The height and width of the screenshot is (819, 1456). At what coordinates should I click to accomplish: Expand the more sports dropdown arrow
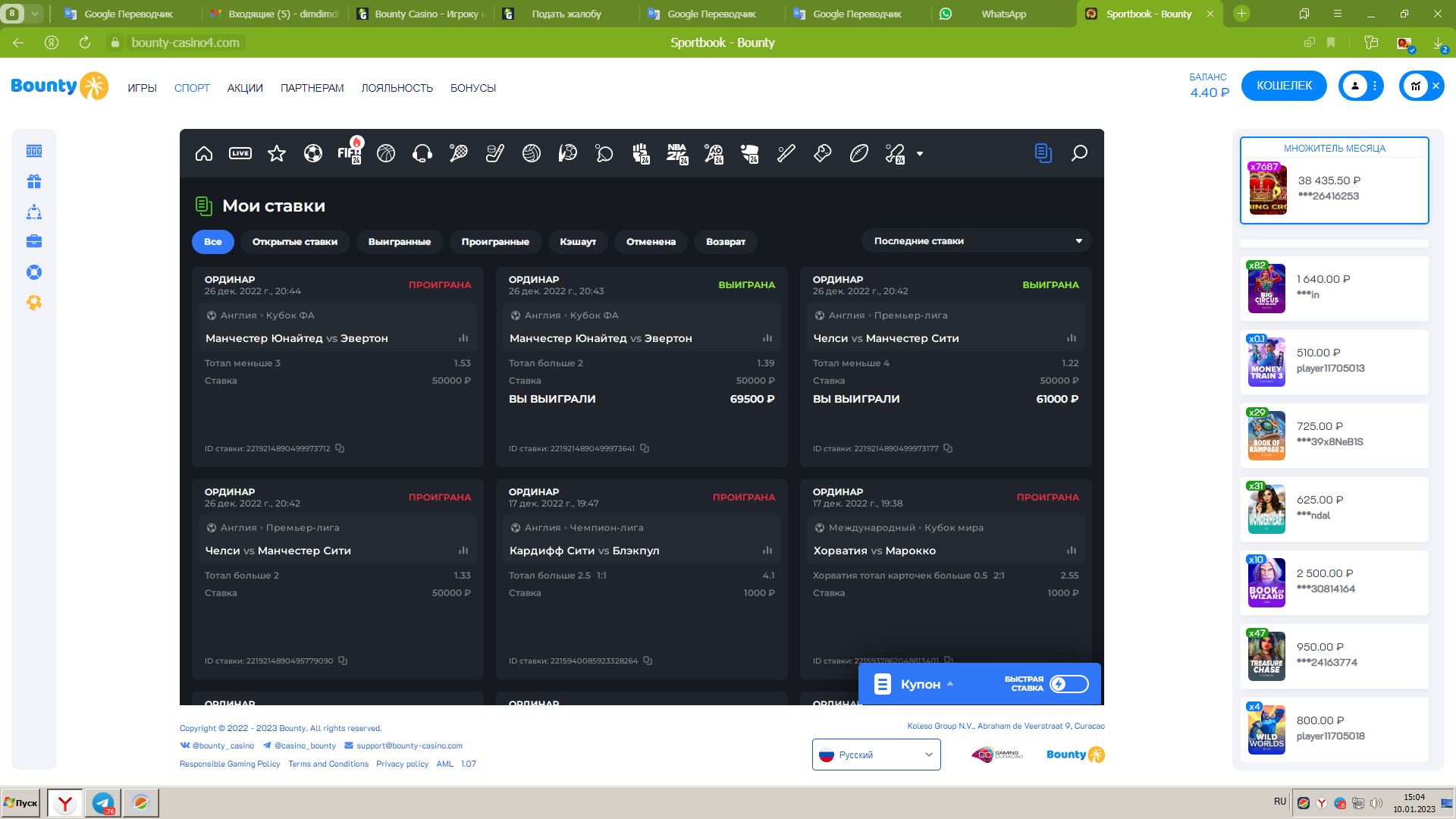tap(920, 154)
